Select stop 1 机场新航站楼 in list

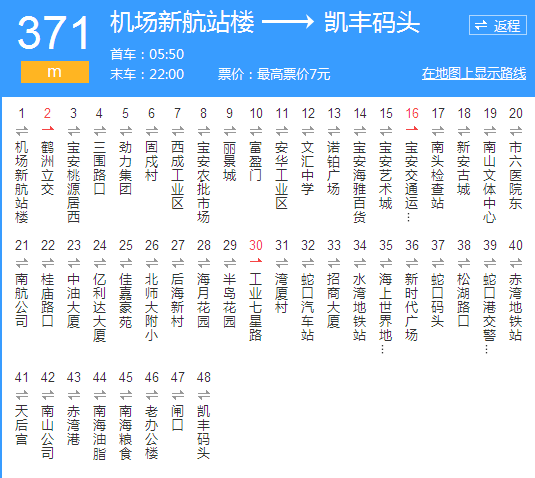pyautogui.click(x=21, y=182)
